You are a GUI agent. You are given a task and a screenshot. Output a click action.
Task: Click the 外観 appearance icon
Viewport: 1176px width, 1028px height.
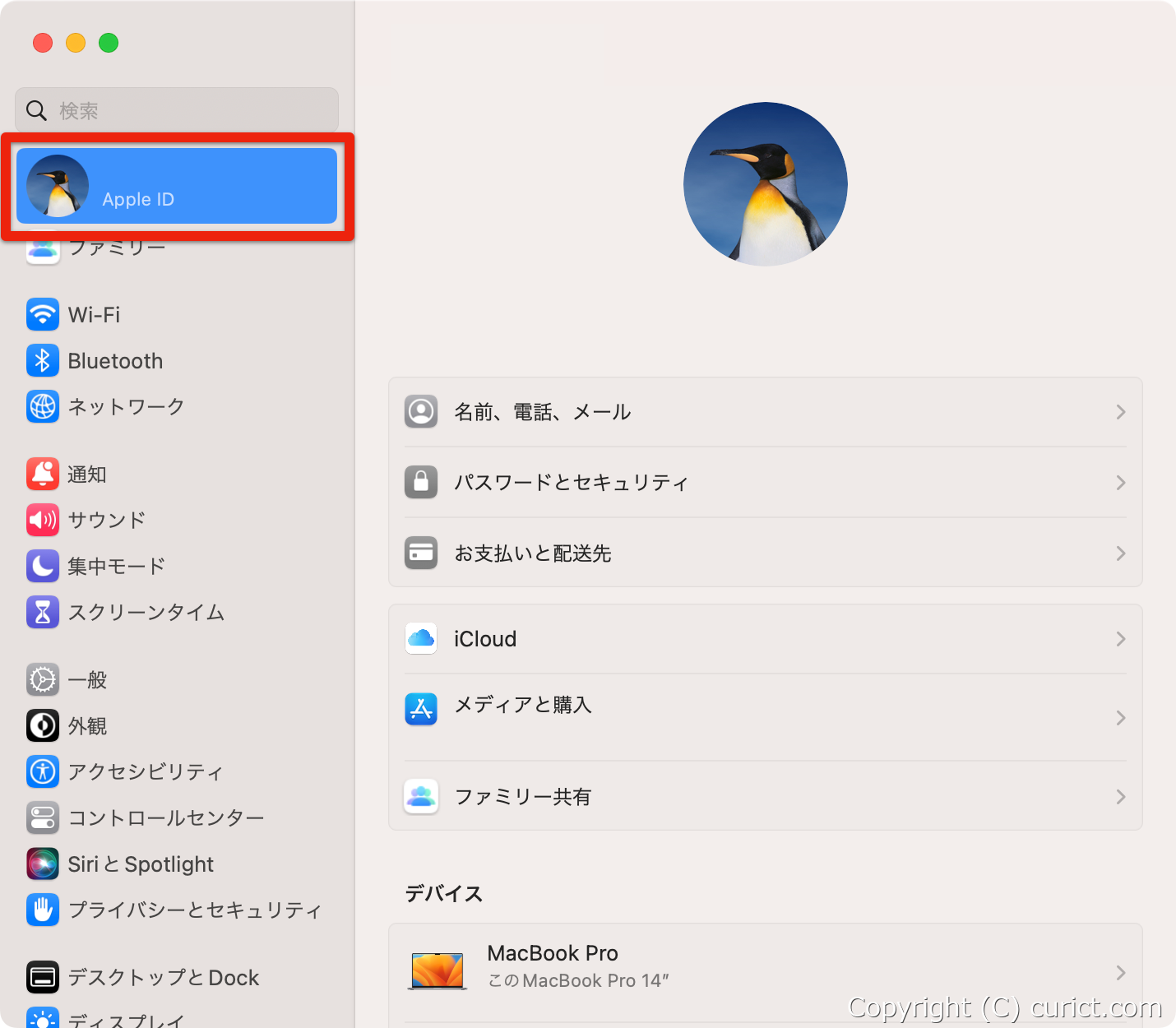pos(43,725)
